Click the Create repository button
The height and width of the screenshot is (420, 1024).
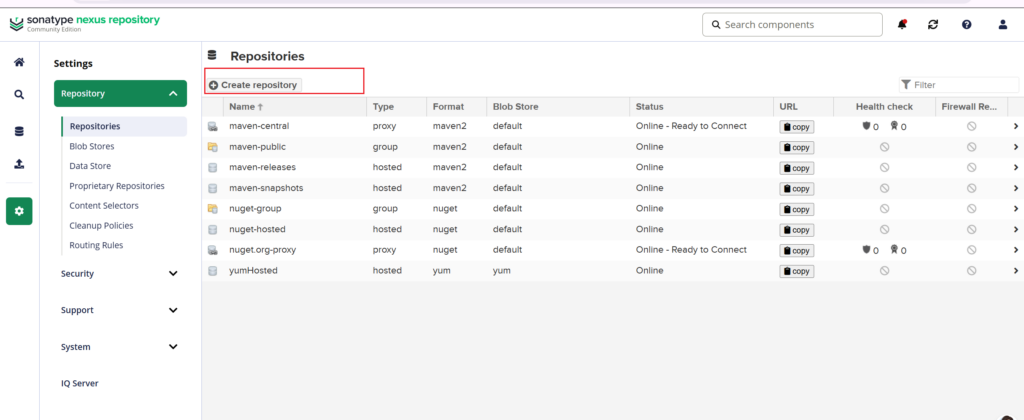pos(254,85)
